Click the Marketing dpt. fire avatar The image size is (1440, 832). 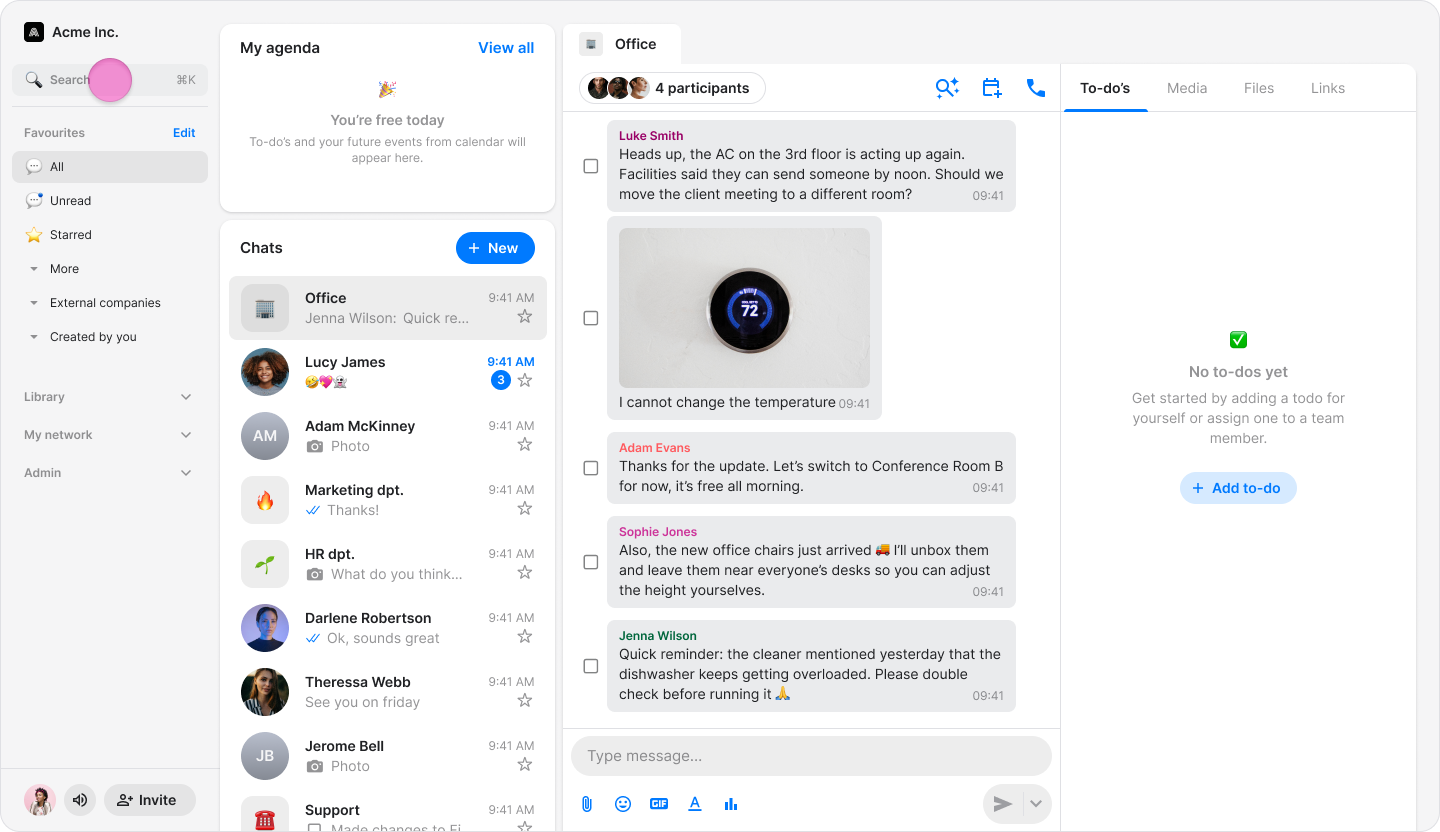tap(265, 500)
